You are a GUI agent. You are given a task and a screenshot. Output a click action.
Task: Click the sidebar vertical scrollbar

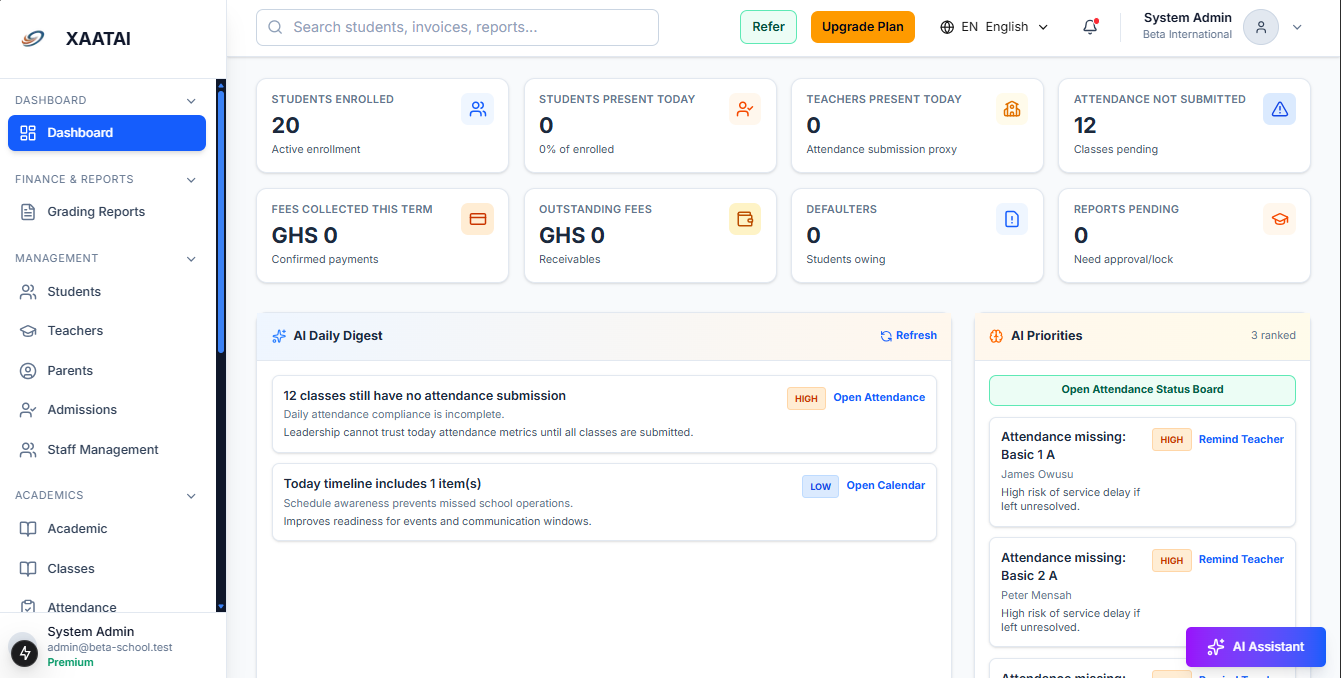[x=221, y=220]
